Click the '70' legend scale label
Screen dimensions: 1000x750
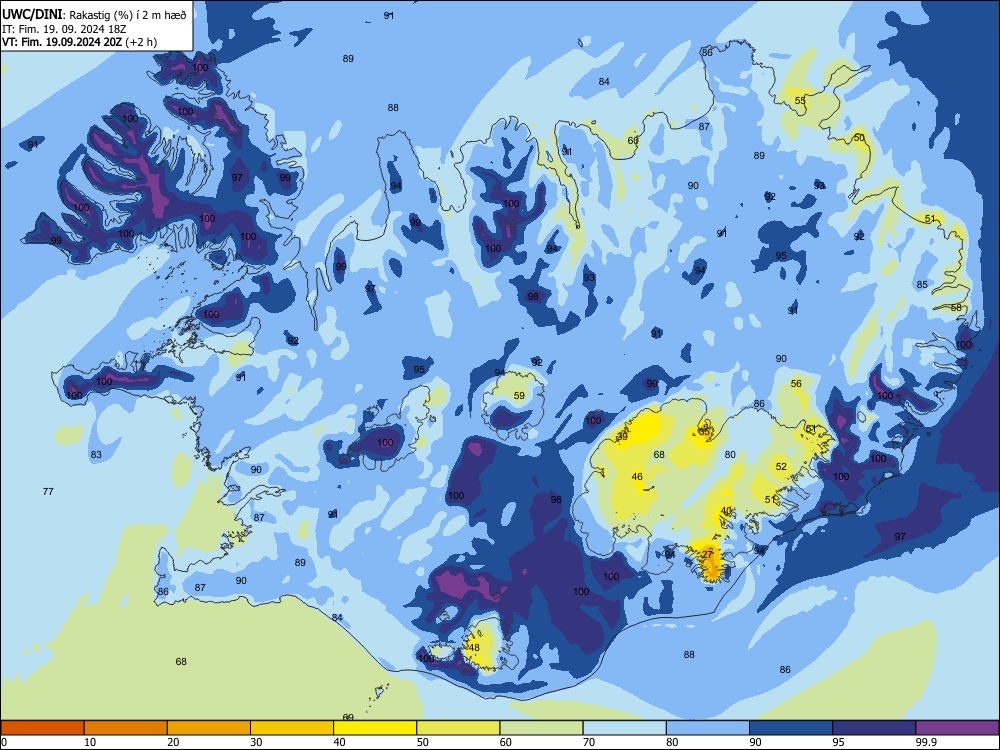589,742
